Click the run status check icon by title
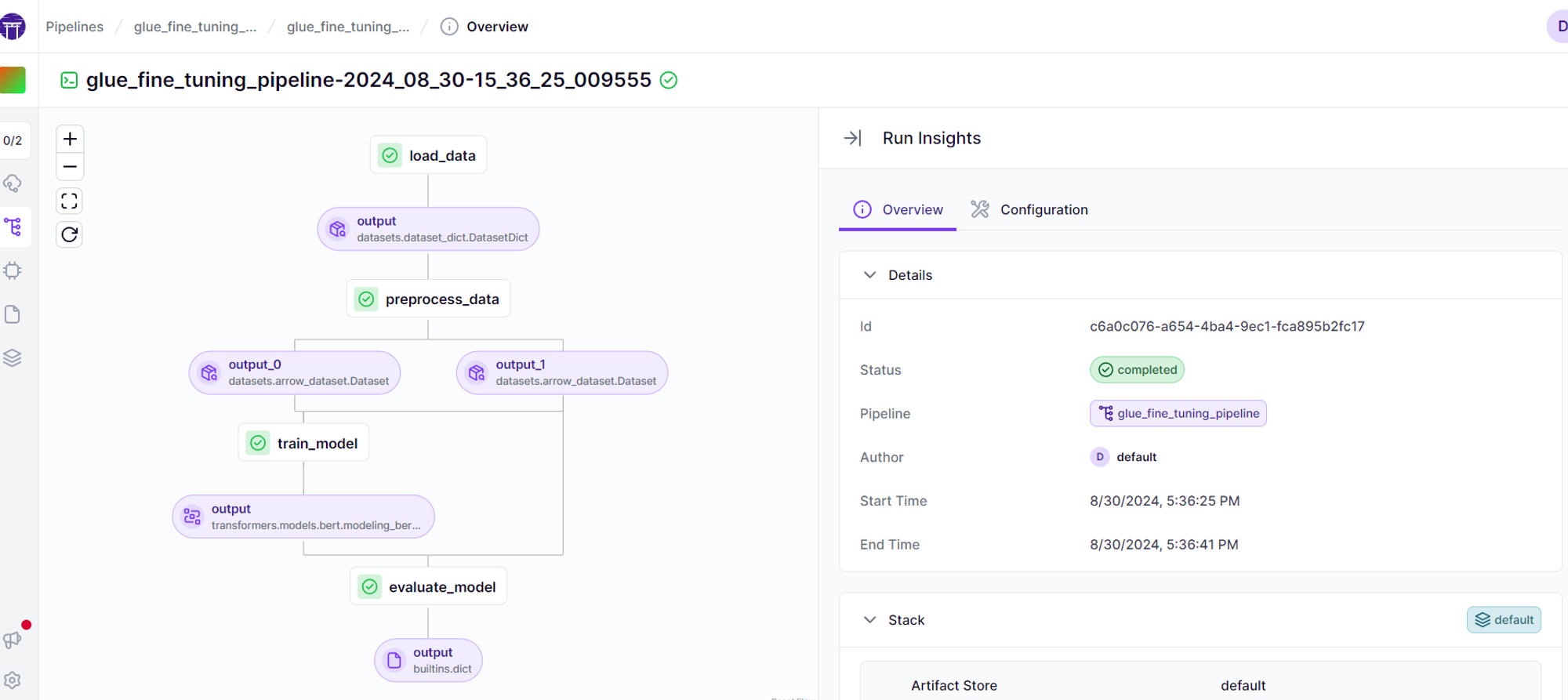 click(x=669, y=80)
